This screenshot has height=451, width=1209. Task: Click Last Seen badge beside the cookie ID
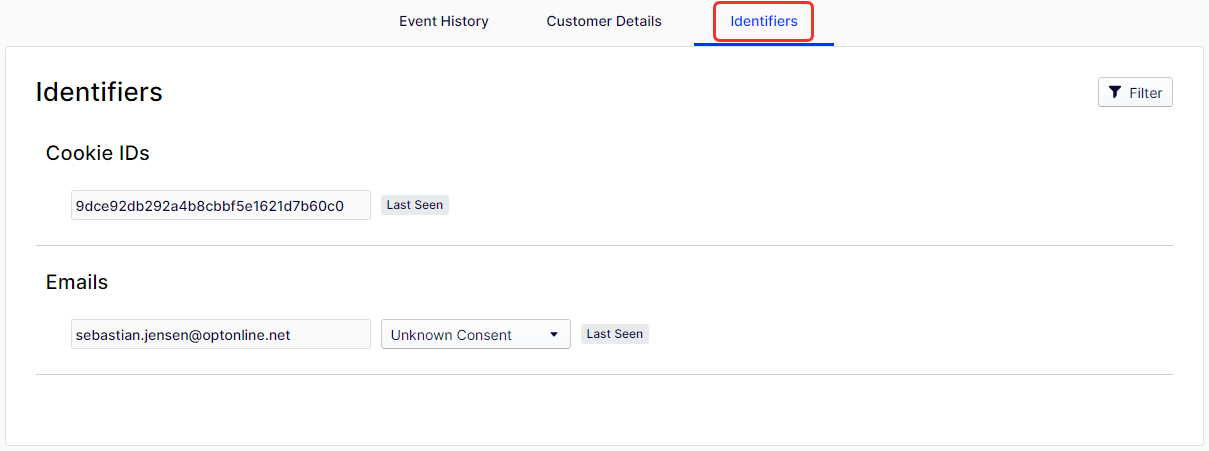pyautogui.click(x=415, y=205)
